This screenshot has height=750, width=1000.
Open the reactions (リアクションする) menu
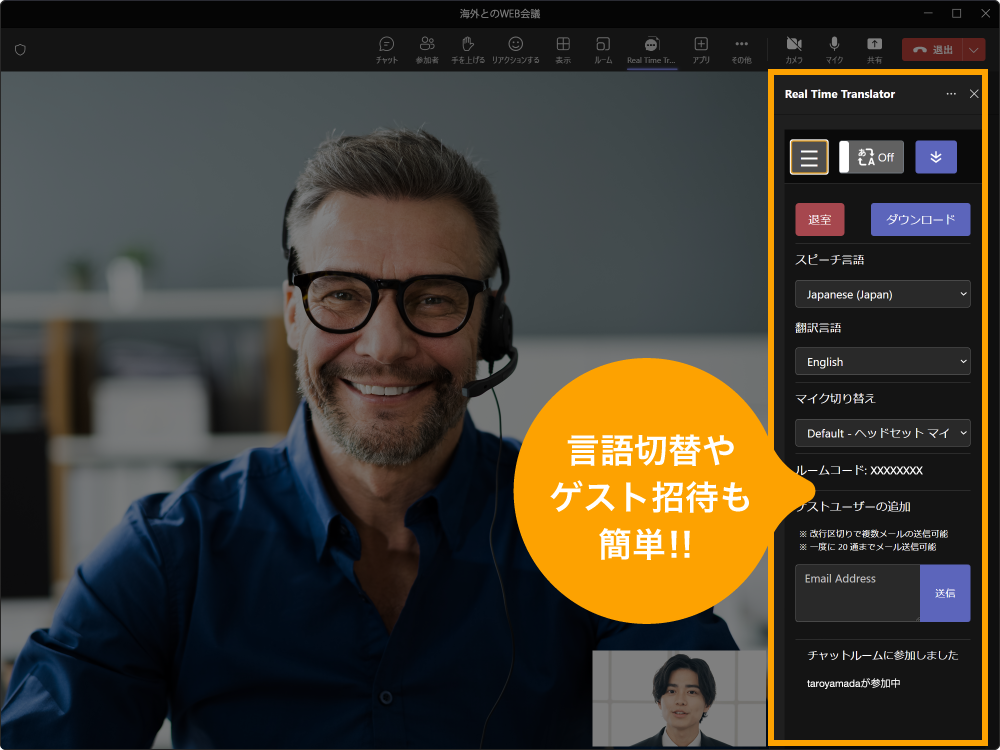(515, 50)
